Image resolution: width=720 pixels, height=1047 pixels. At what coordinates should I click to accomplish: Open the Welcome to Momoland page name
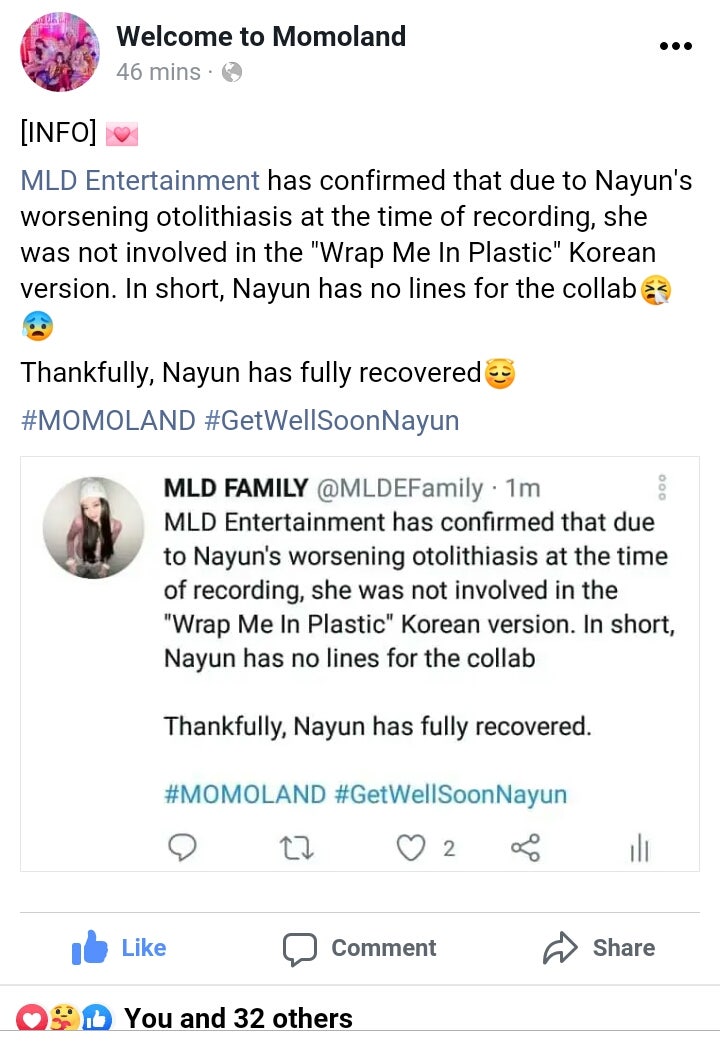click(261, 37)
